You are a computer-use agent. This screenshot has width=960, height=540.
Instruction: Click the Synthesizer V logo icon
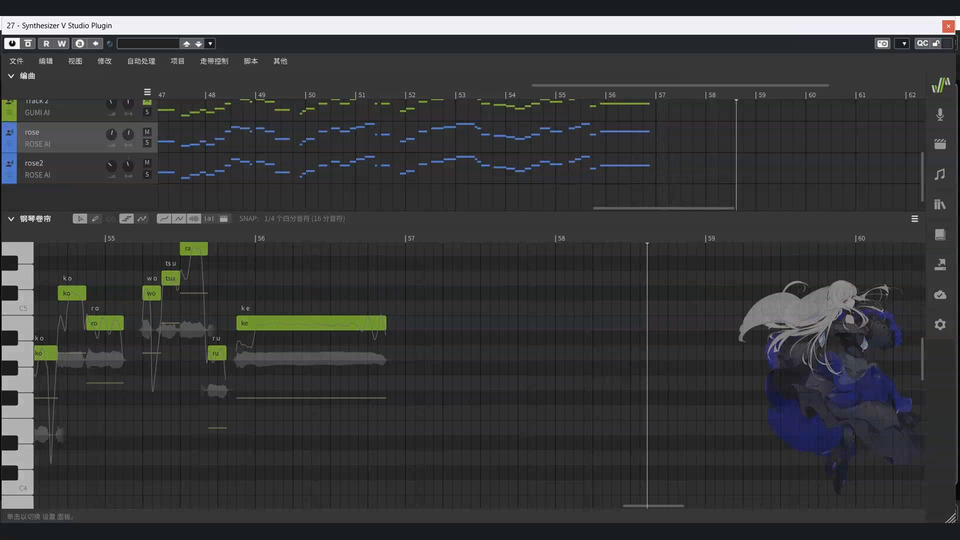coord(940,84)
